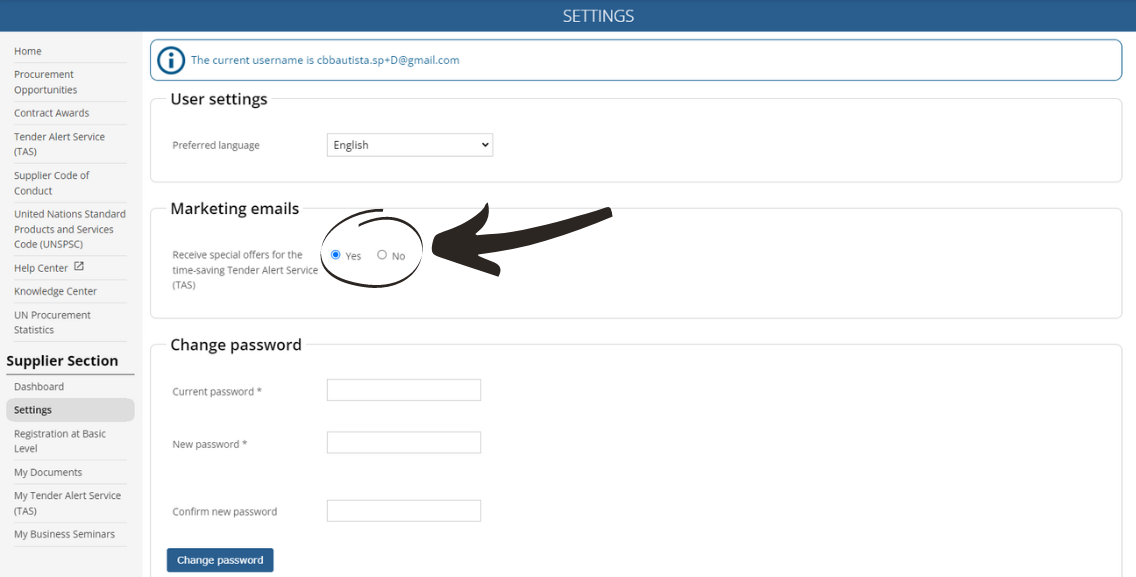Select Settings in the Supplier Section
This screenshot has width=1136, height=577.
70,410
